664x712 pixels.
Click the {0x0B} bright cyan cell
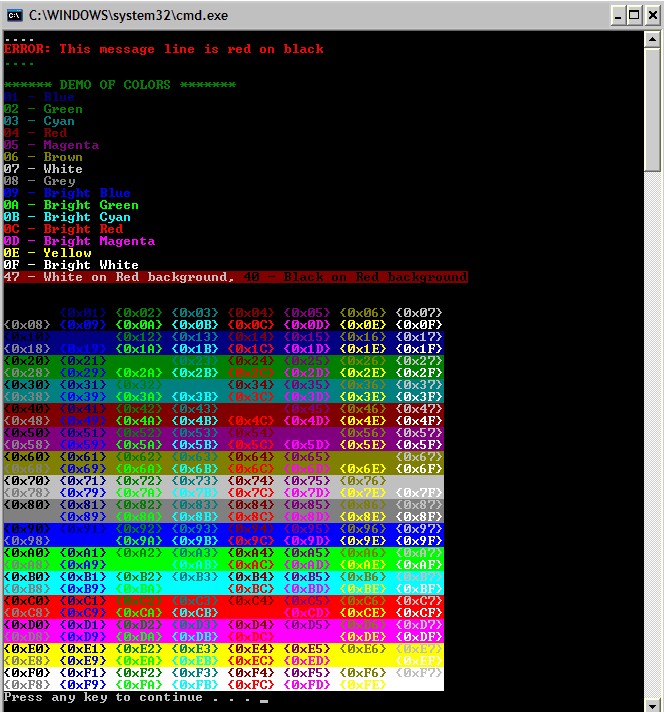[x=195, y=324]
